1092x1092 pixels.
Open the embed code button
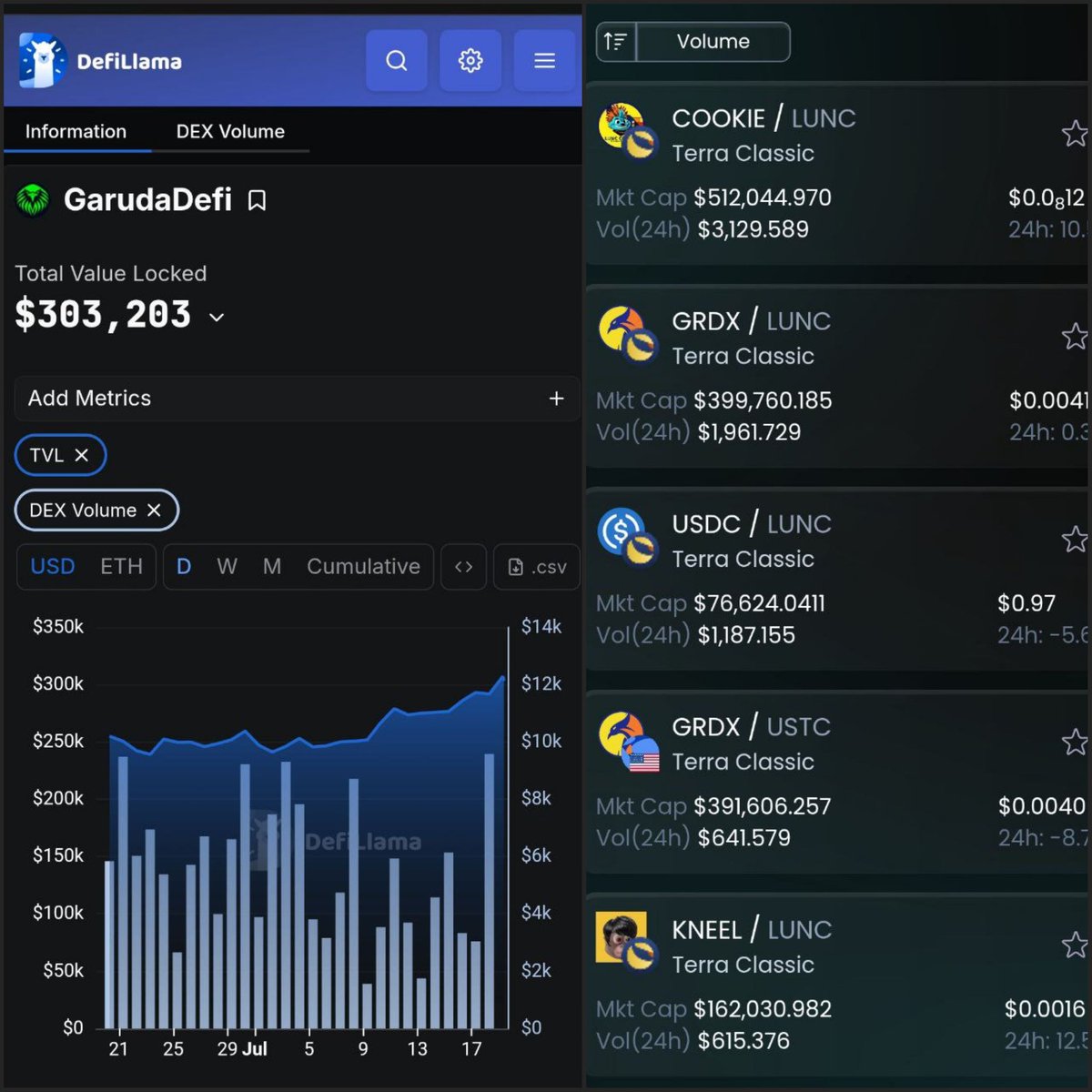pos(463,567)
